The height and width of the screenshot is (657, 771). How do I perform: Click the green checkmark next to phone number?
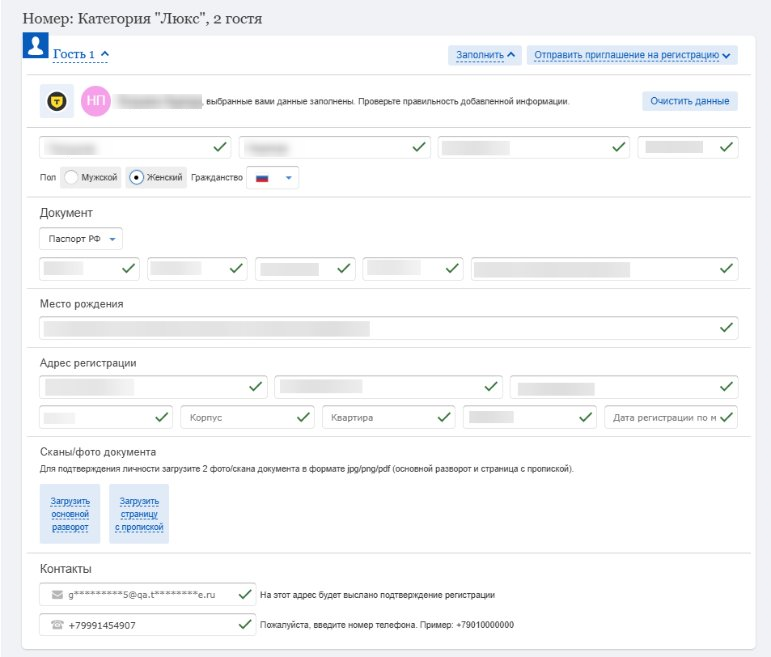(x=245, y=625)
